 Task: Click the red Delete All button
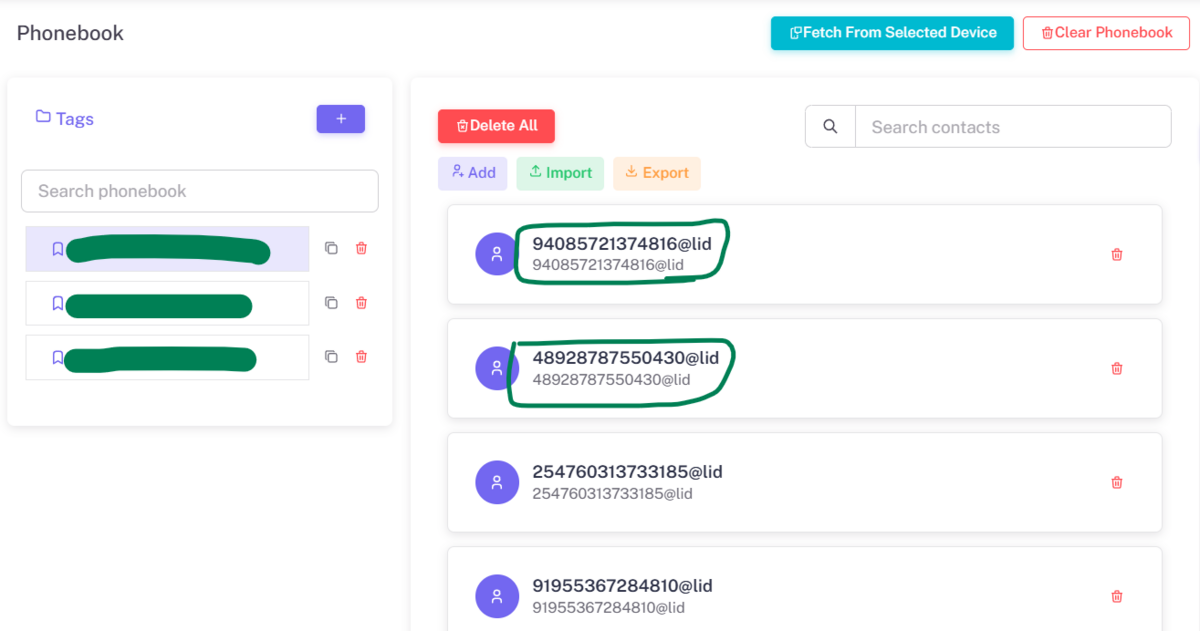pos(496,126)
